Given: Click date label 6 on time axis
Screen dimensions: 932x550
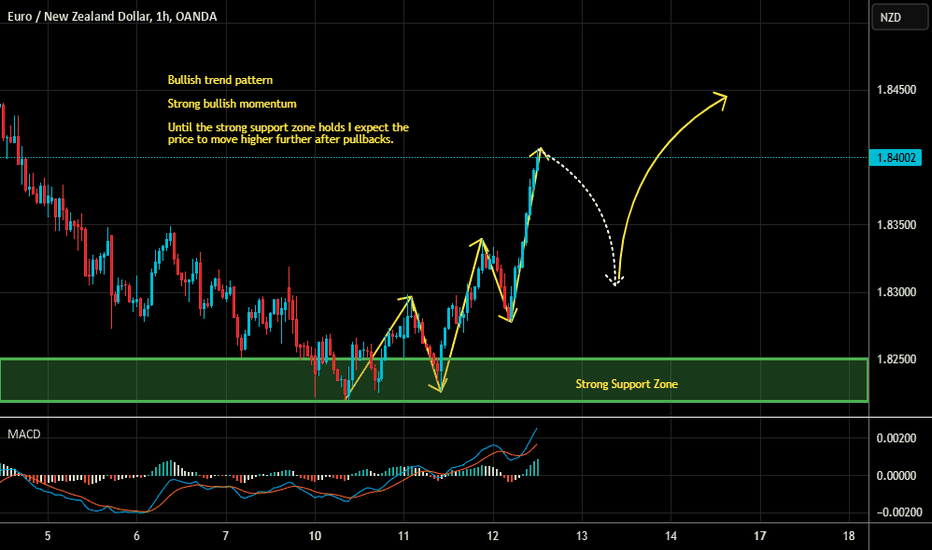Looking at the screenshot, I should tap(137, 536).
